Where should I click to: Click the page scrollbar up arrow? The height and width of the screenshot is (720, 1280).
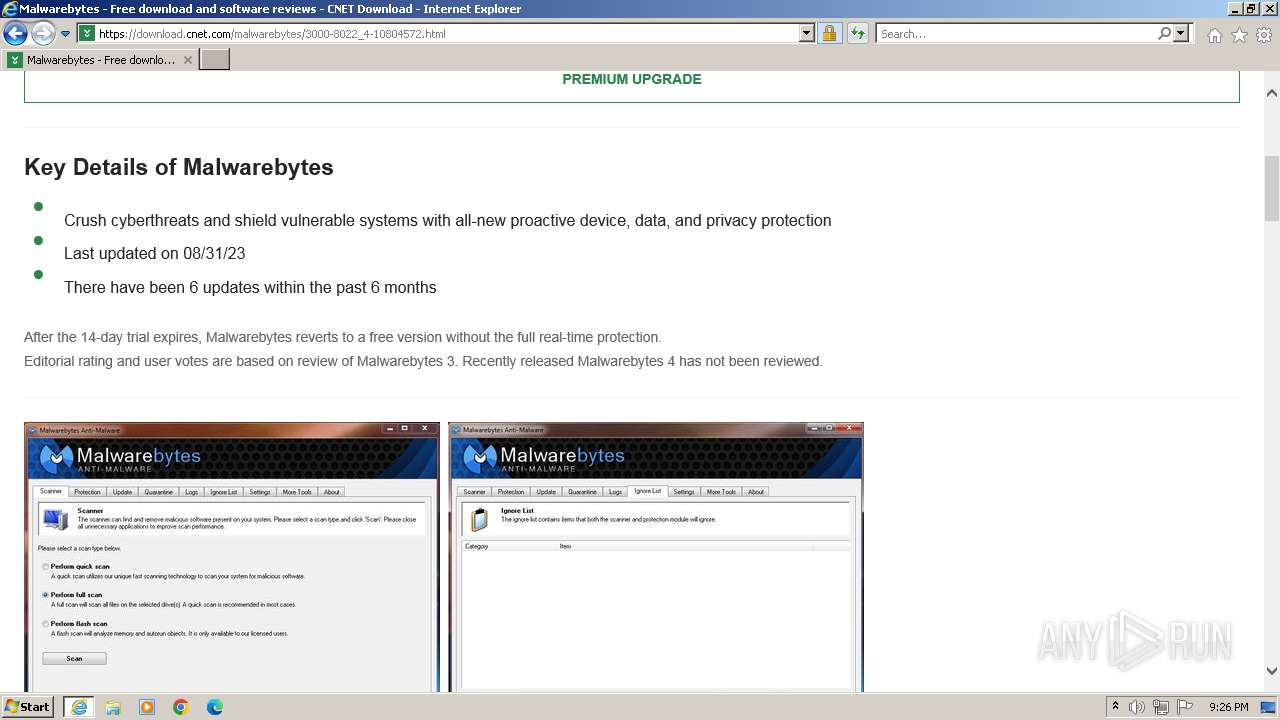coord(1272,93)
